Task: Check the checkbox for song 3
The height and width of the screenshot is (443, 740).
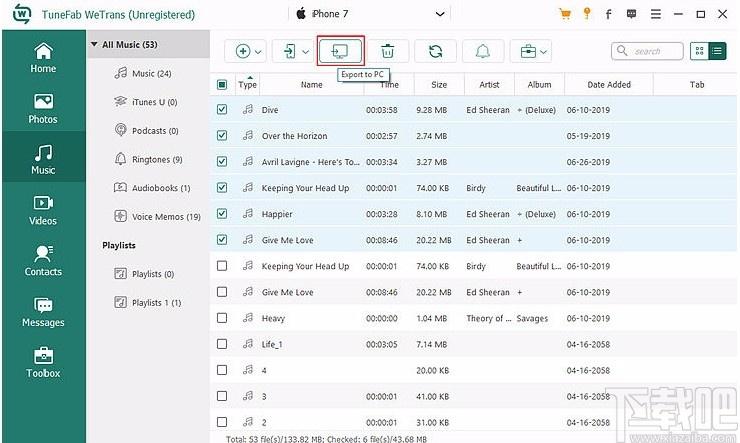Action: 222,396
